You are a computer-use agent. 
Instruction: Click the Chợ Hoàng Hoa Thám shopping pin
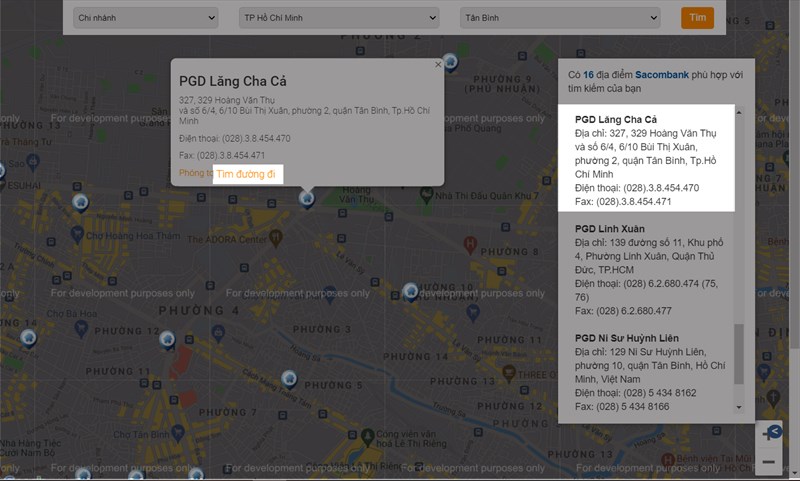pos(77,234)
